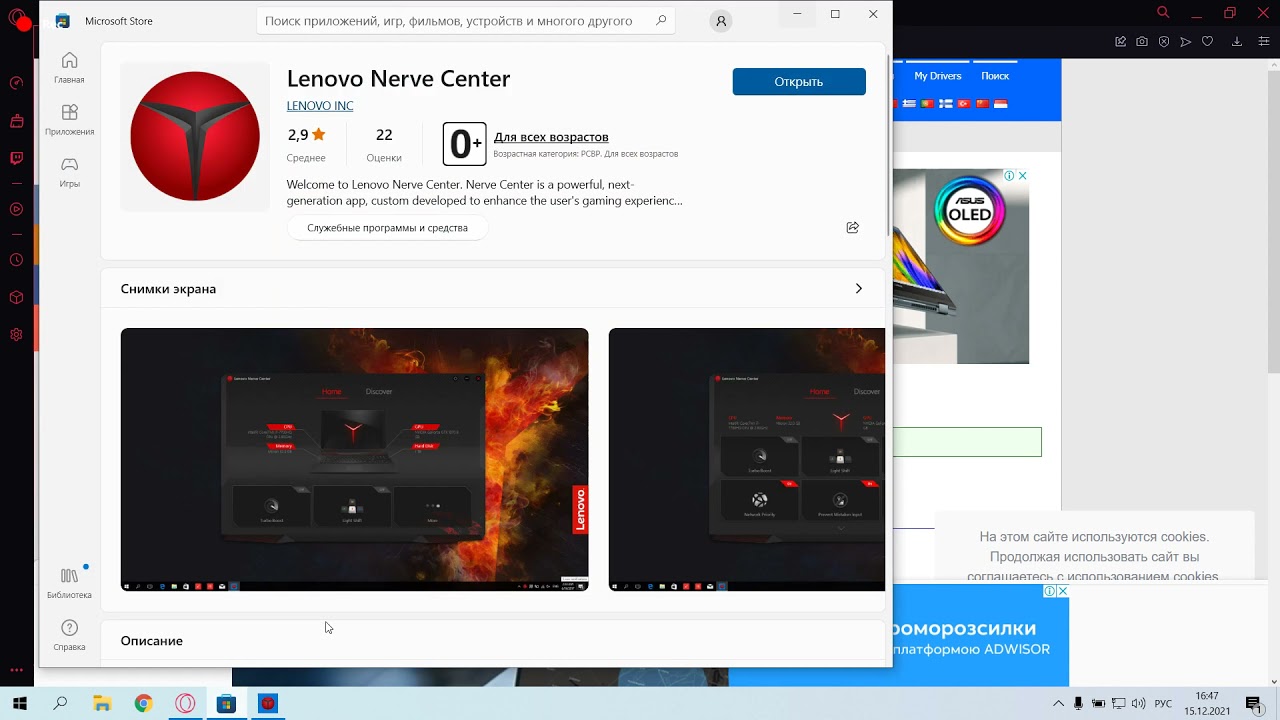Image resolution: width=1280 pixels, height=720 pixels.
Task: Click the Lenovo Nerve Center app logo
Action: pyautogui.click(x=195, y=137)
